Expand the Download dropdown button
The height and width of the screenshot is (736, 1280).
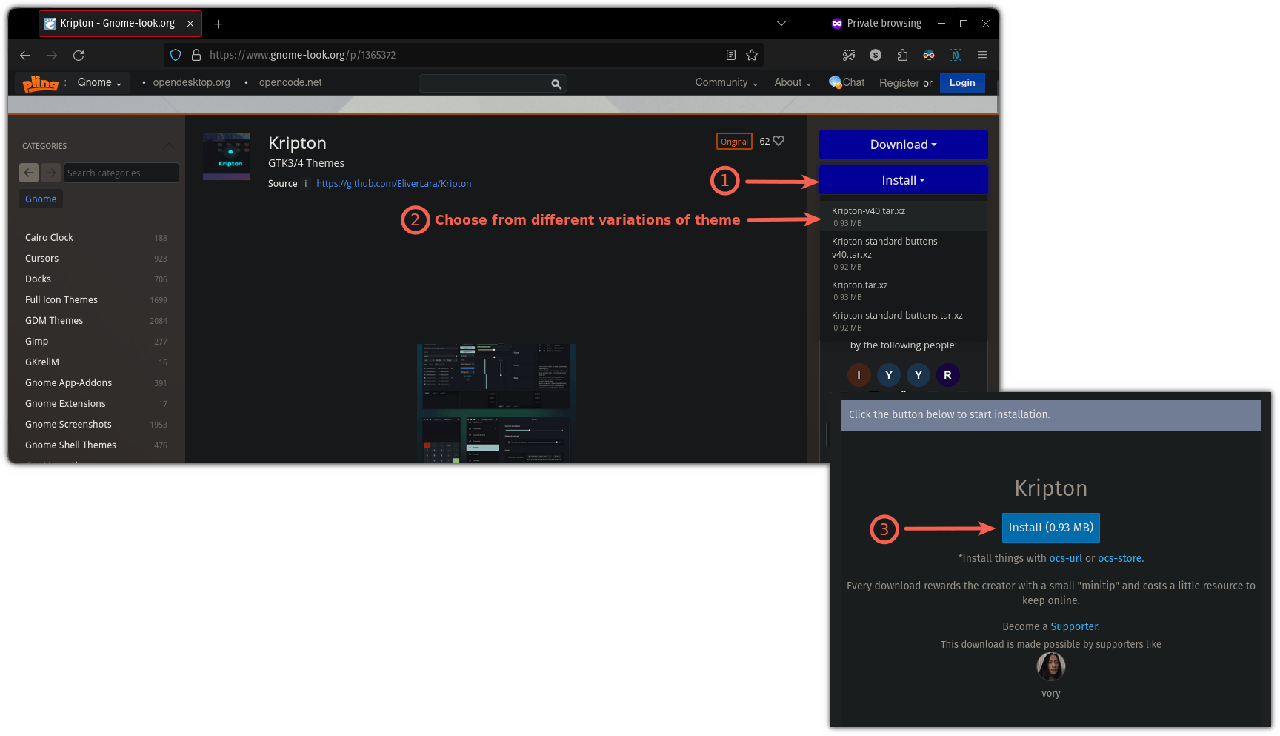click(x=903, y=144)
